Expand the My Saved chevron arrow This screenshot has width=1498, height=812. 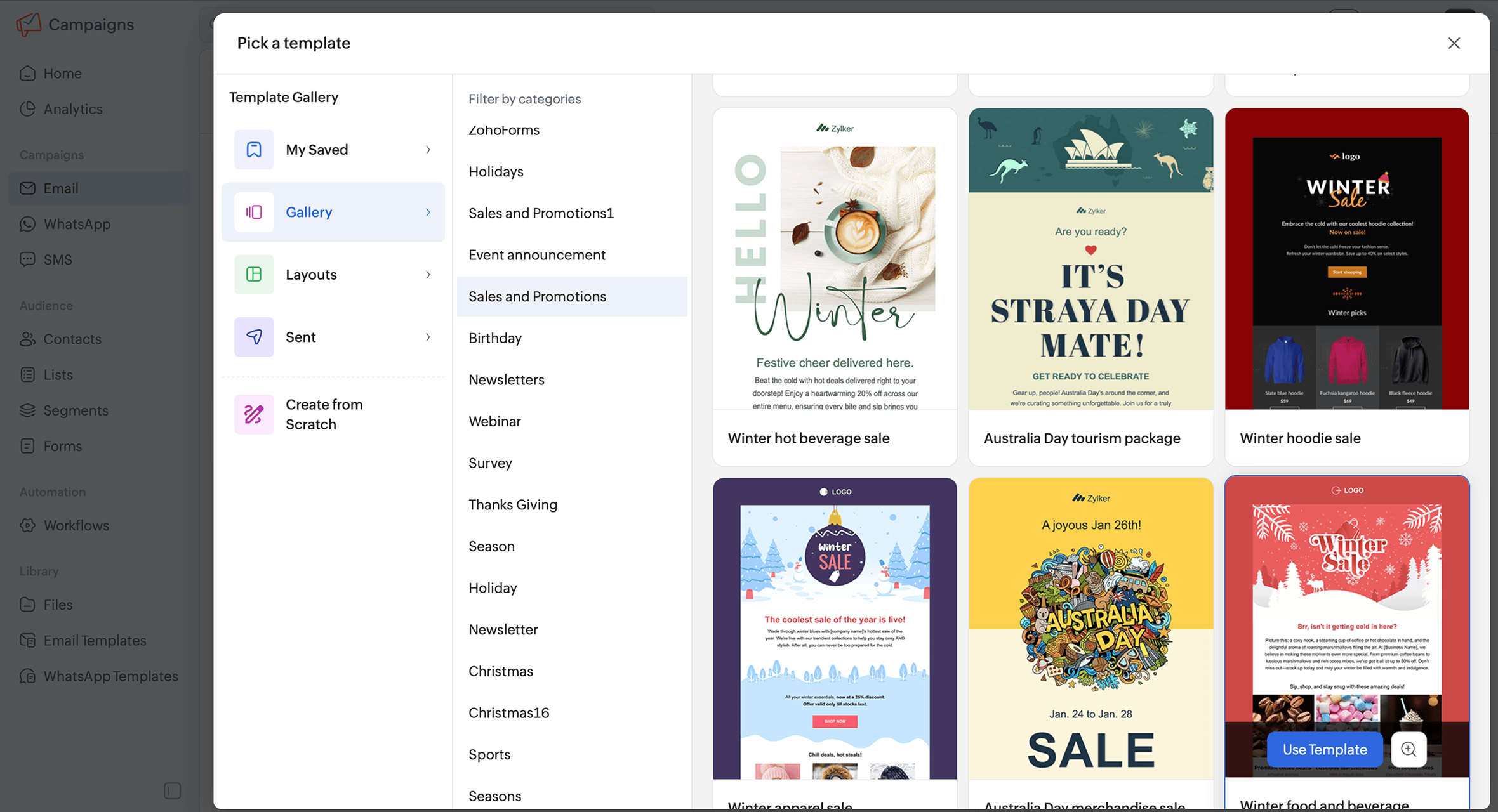pyautogui.click(x=428, y=150)
